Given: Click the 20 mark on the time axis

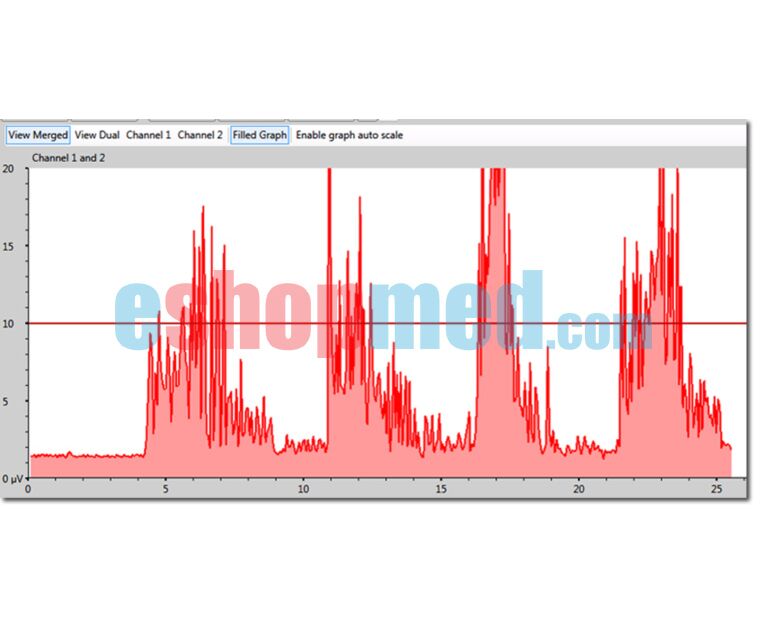Looking at the screenshot, I should tap(579, 489).
